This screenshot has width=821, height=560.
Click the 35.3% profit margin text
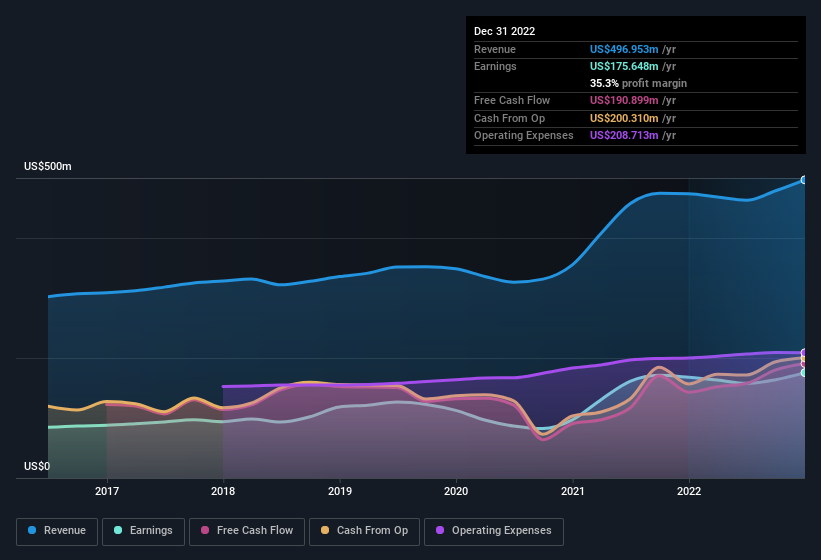pyautogui.click(x=638, y=83)
